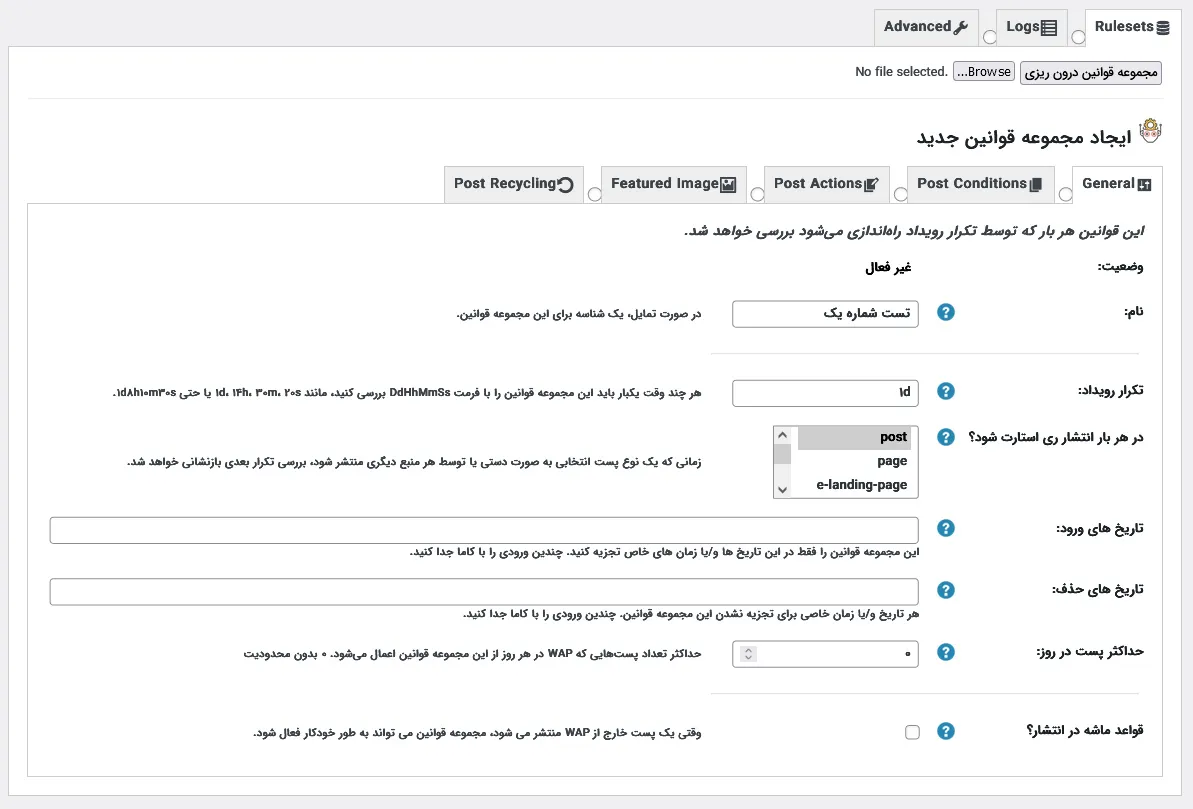
Task: Select 'page' in the post type list
Action: 854,461
